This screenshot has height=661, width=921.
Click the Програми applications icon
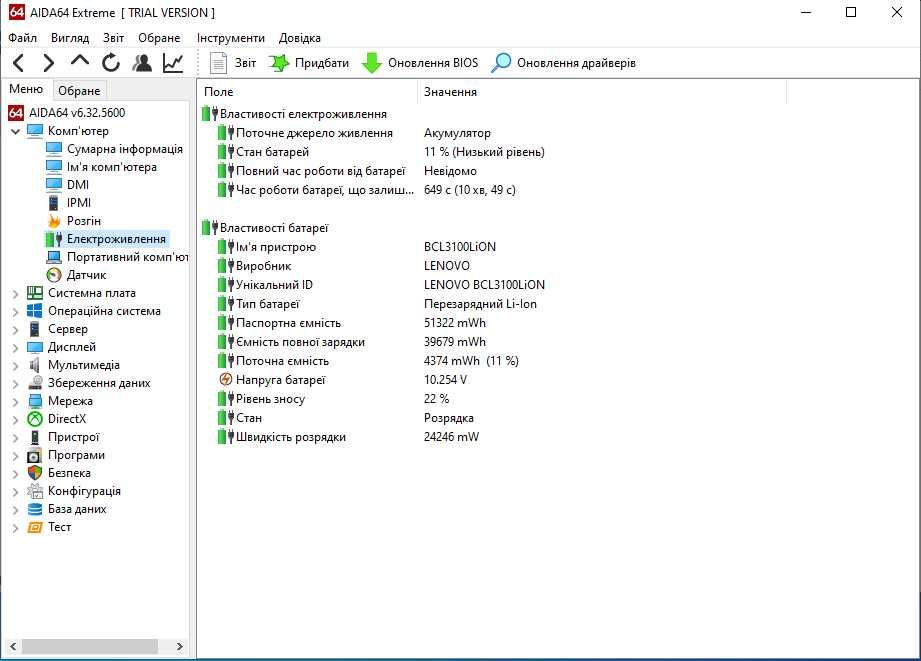pyautogui.click(x=35, y=455)
